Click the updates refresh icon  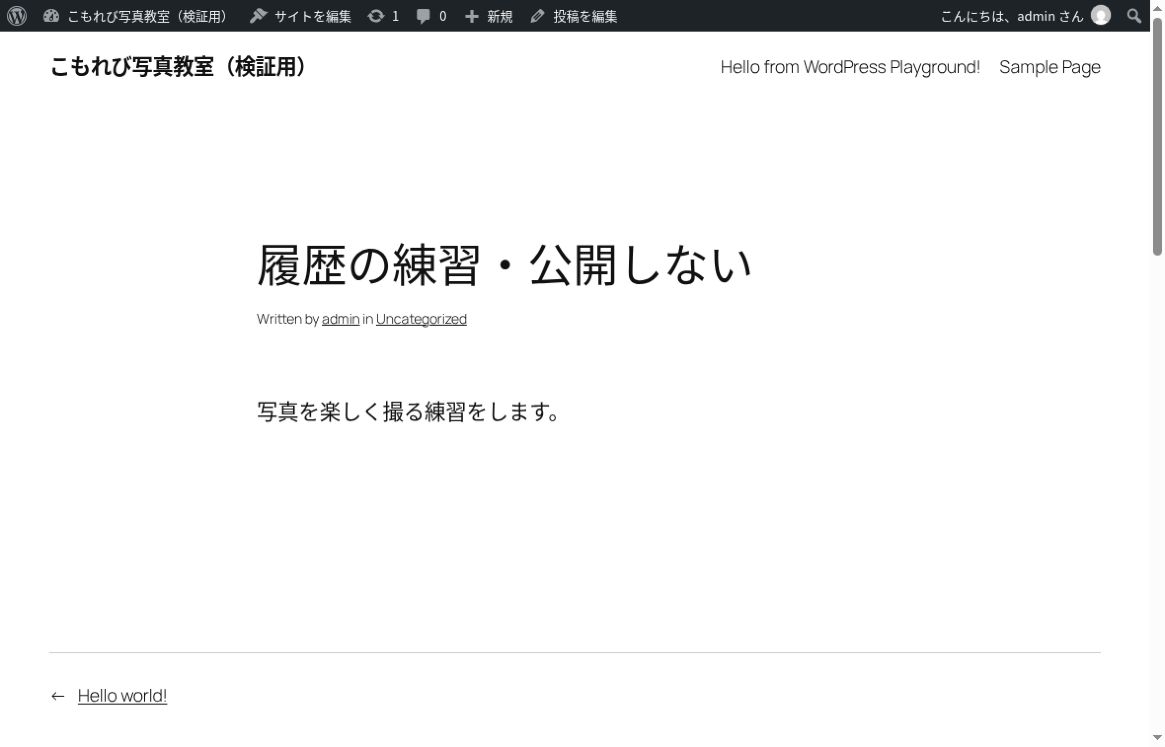click(x=376, y=16)
